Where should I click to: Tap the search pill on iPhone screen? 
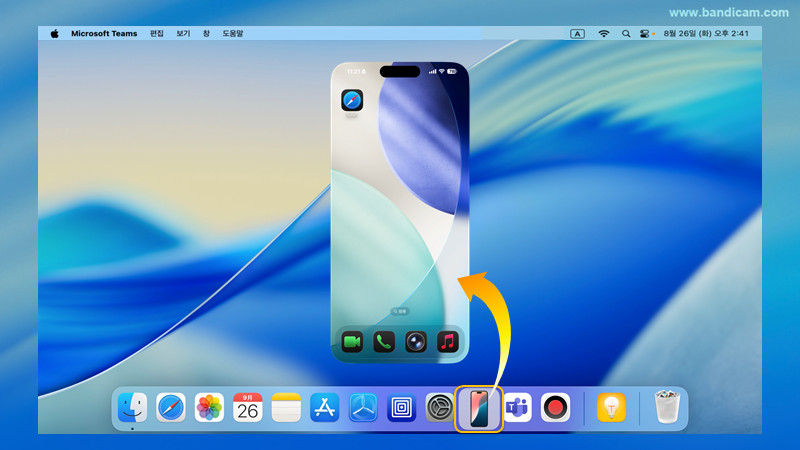tap(400, 311)
